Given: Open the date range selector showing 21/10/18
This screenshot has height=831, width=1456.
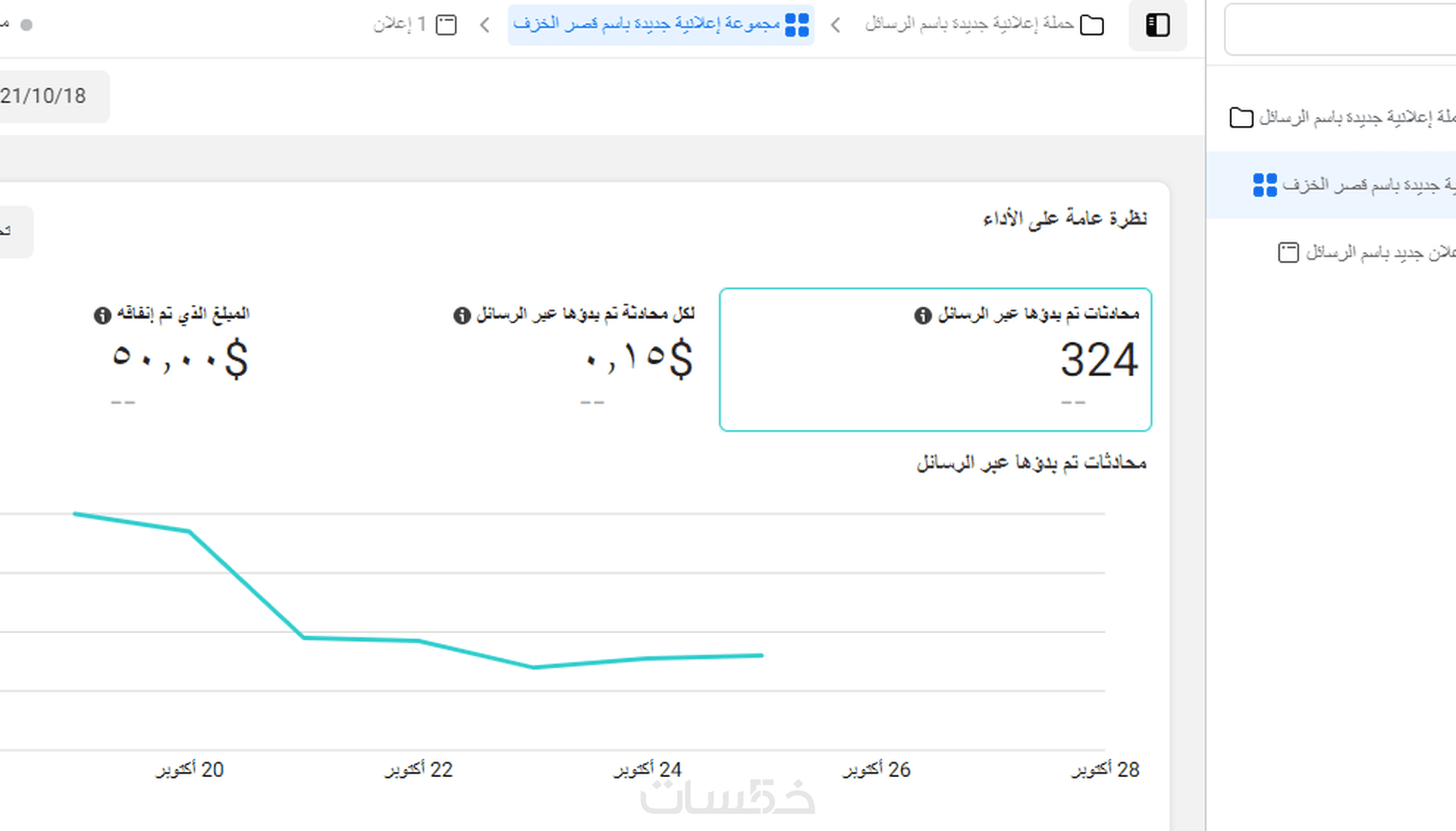Looking at the screenshot, I should [47, 96].
